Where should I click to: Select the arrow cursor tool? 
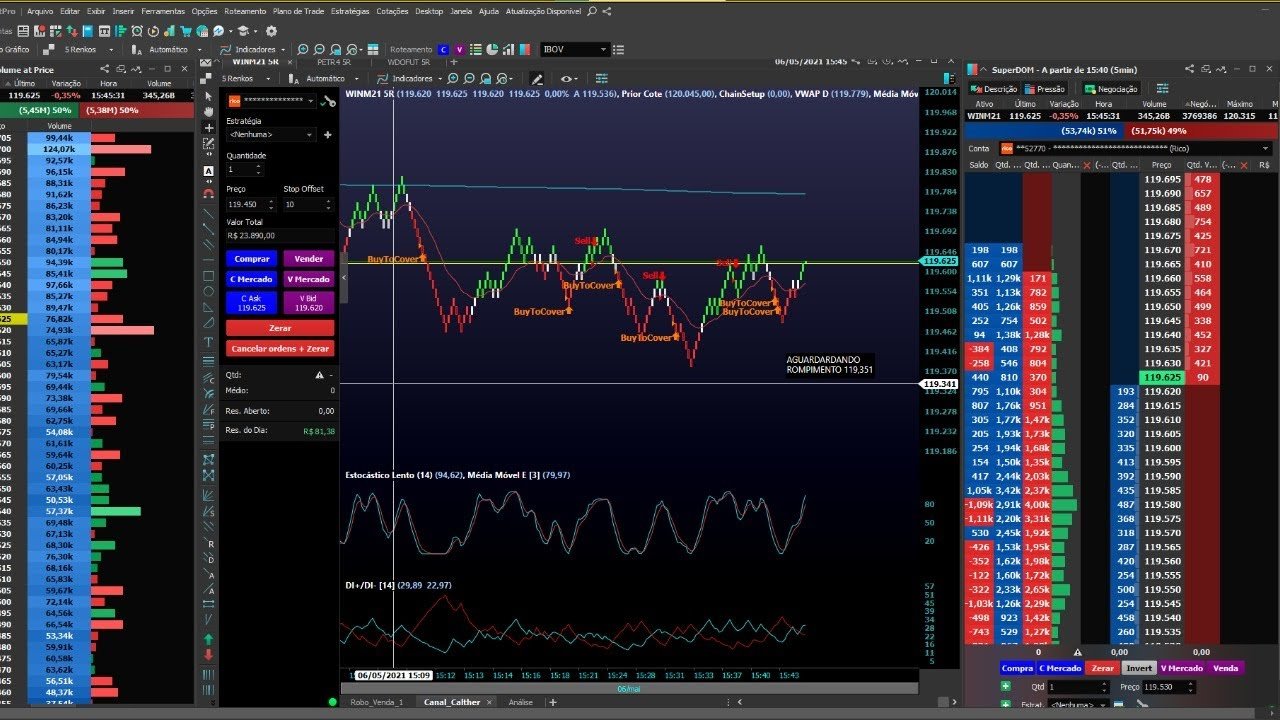point(209,96)
